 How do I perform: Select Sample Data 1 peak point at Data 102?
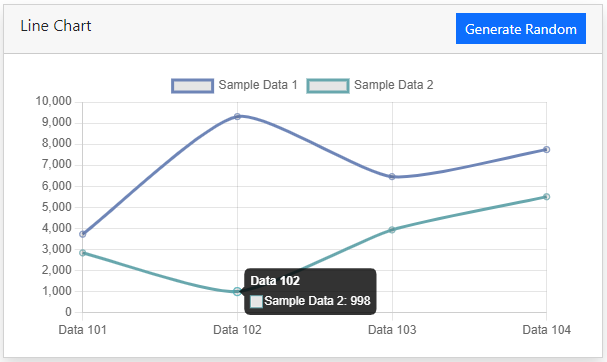tap(237, 116)
